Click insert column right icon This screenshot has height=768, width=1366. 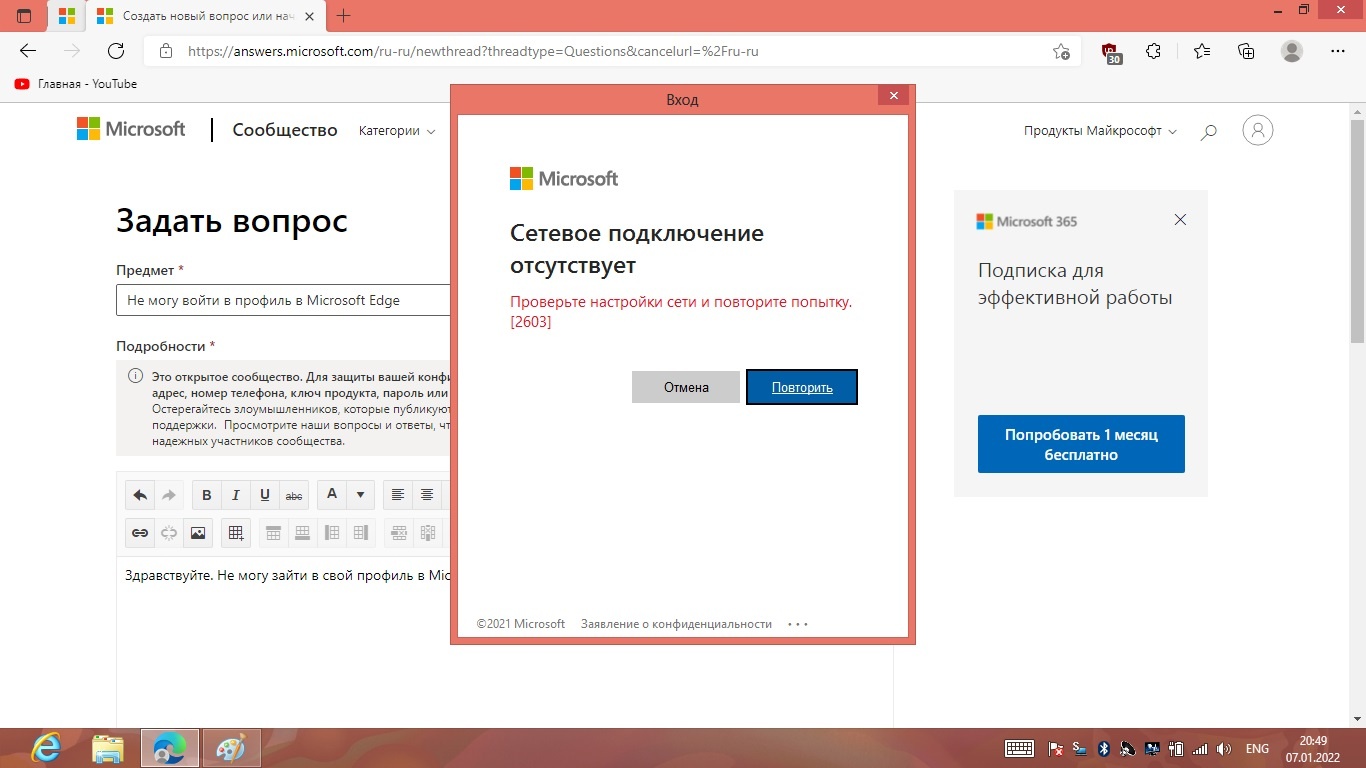pos(361,533)
